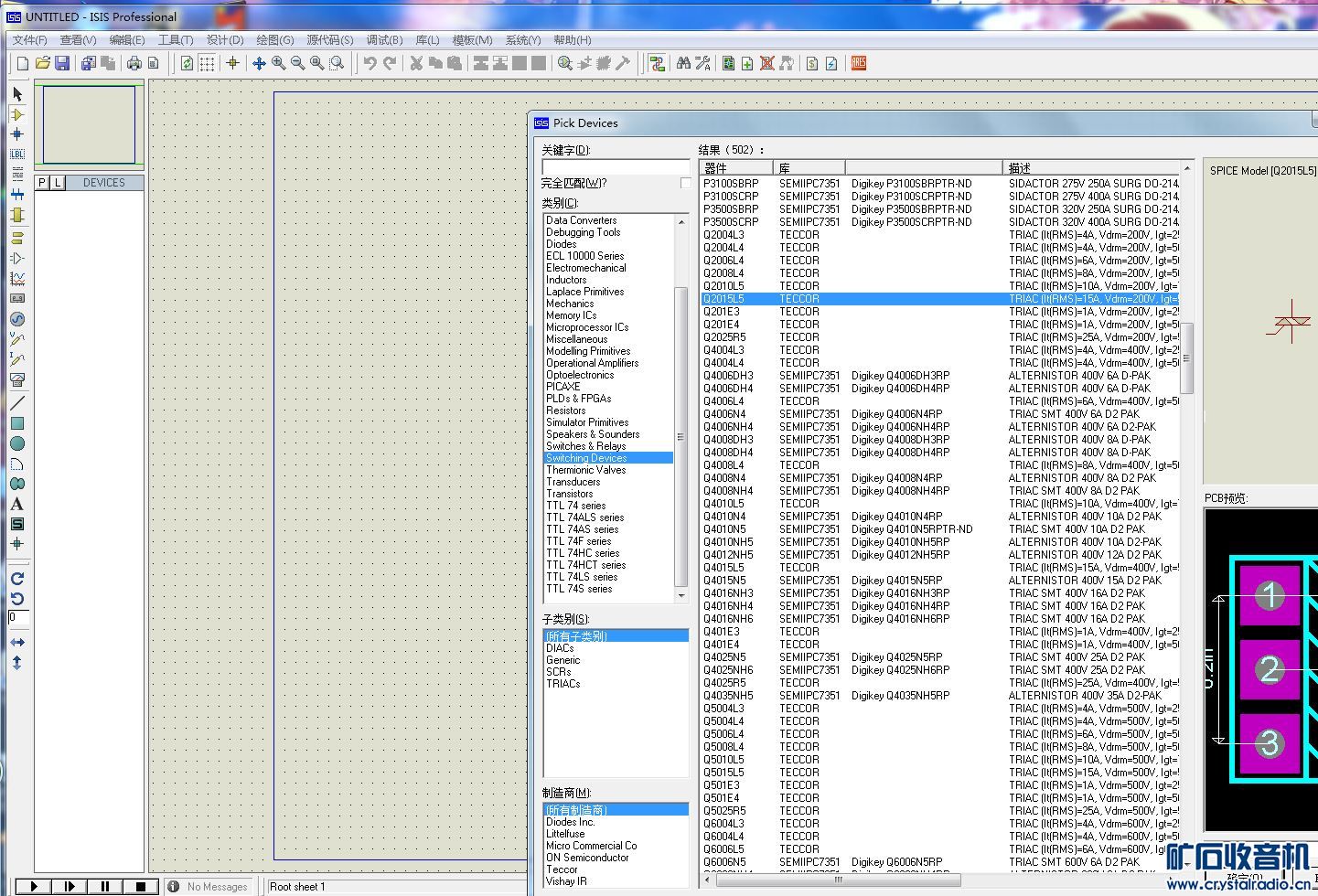The width and height of the screenshot is (1318, 896).
Task: Click the category list scroll-down arrow
Action: 680,596
